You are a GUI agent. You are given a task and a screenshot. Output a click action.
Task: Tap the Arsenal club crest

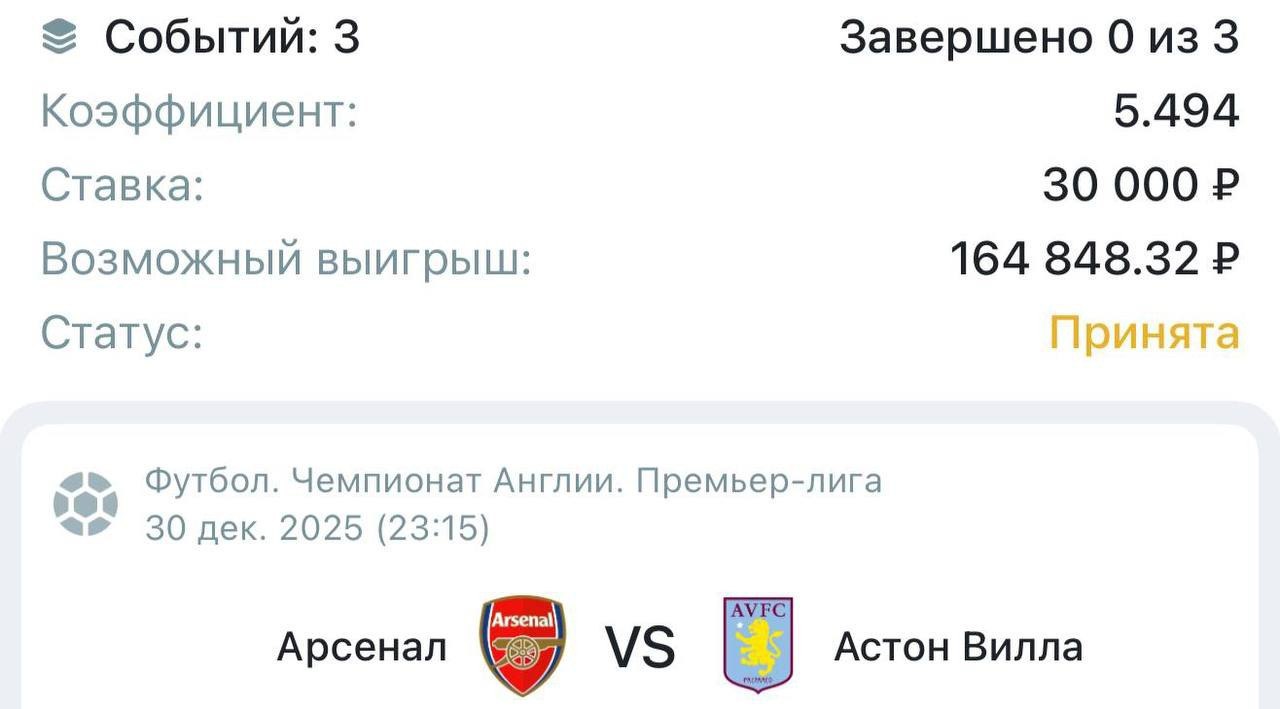click(x=522, y=646)
